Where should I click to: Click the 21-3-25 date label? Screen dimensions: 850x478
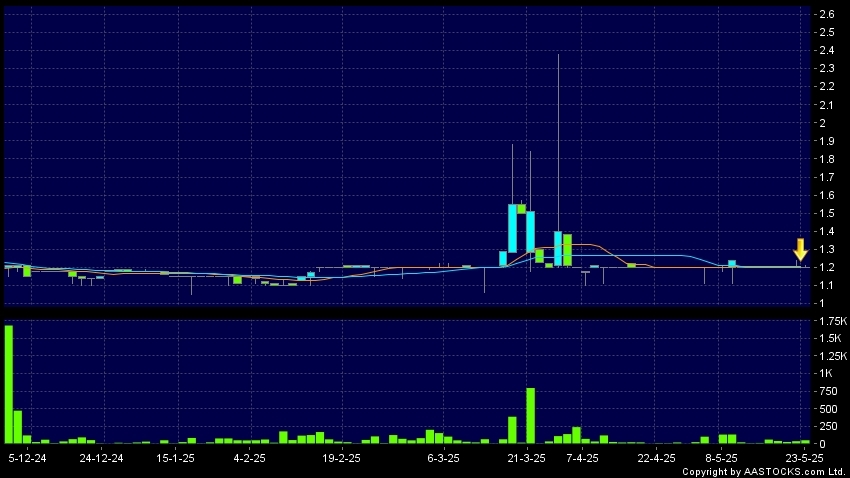point(526,458)
